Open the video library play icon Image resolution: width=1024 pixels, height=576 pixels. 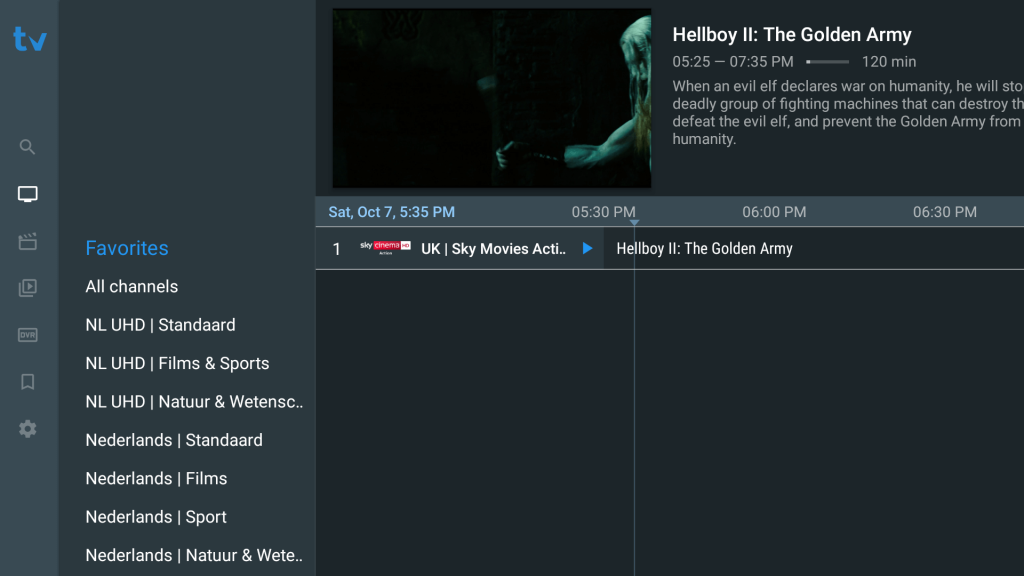[x=28, y=288]
